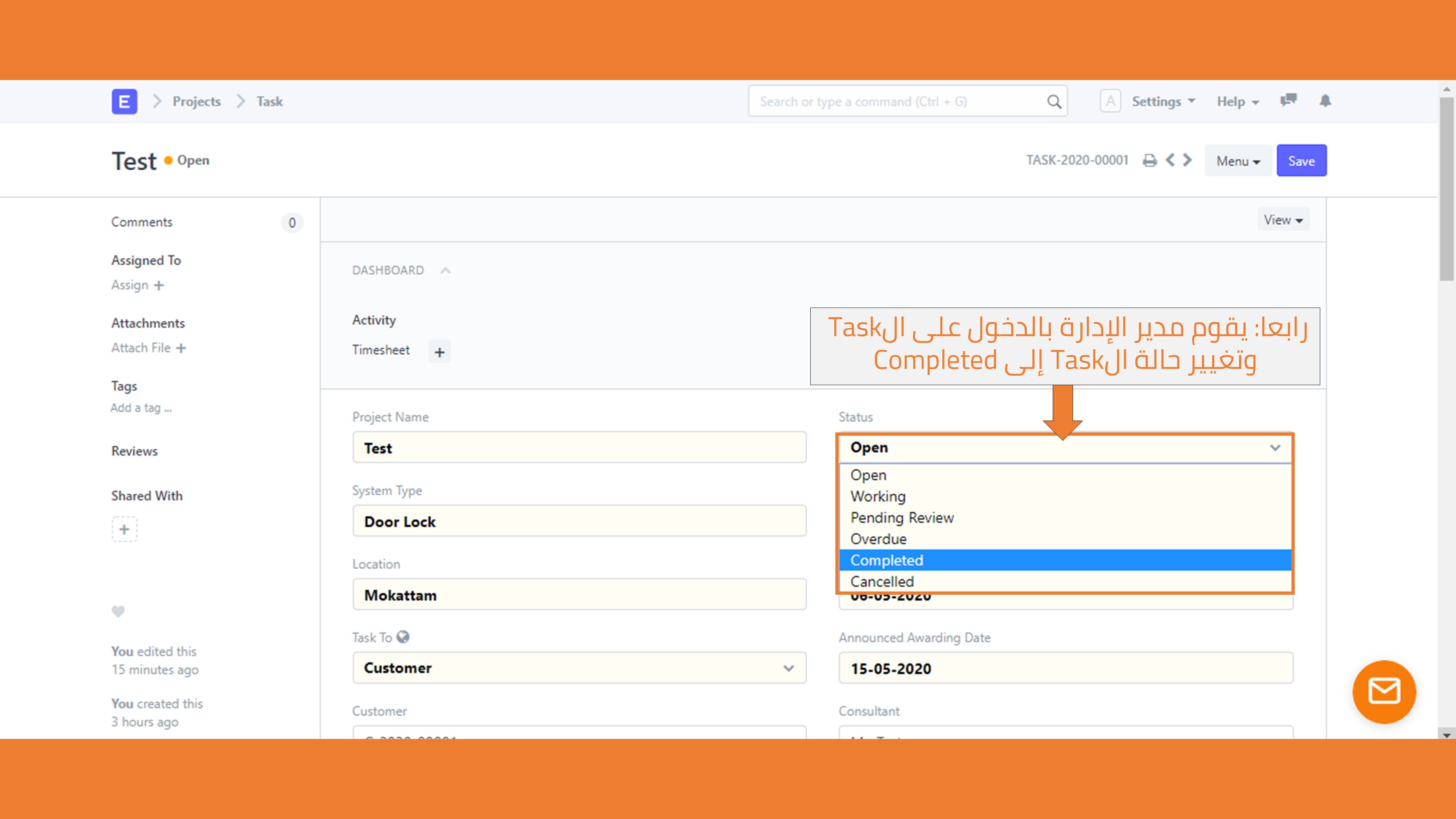The image size is (1456, 819).
Task: Collapse the Dashboard section chevron
Action: point(446,271)
